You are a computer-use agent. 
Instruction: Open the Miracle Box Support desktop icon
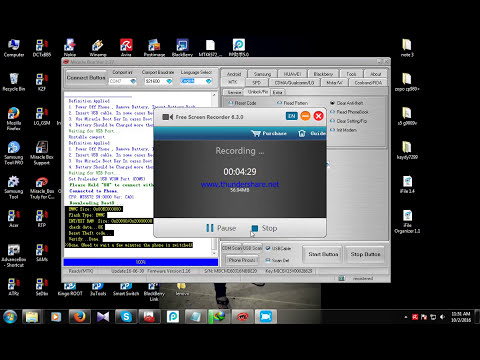click(42, 153)
